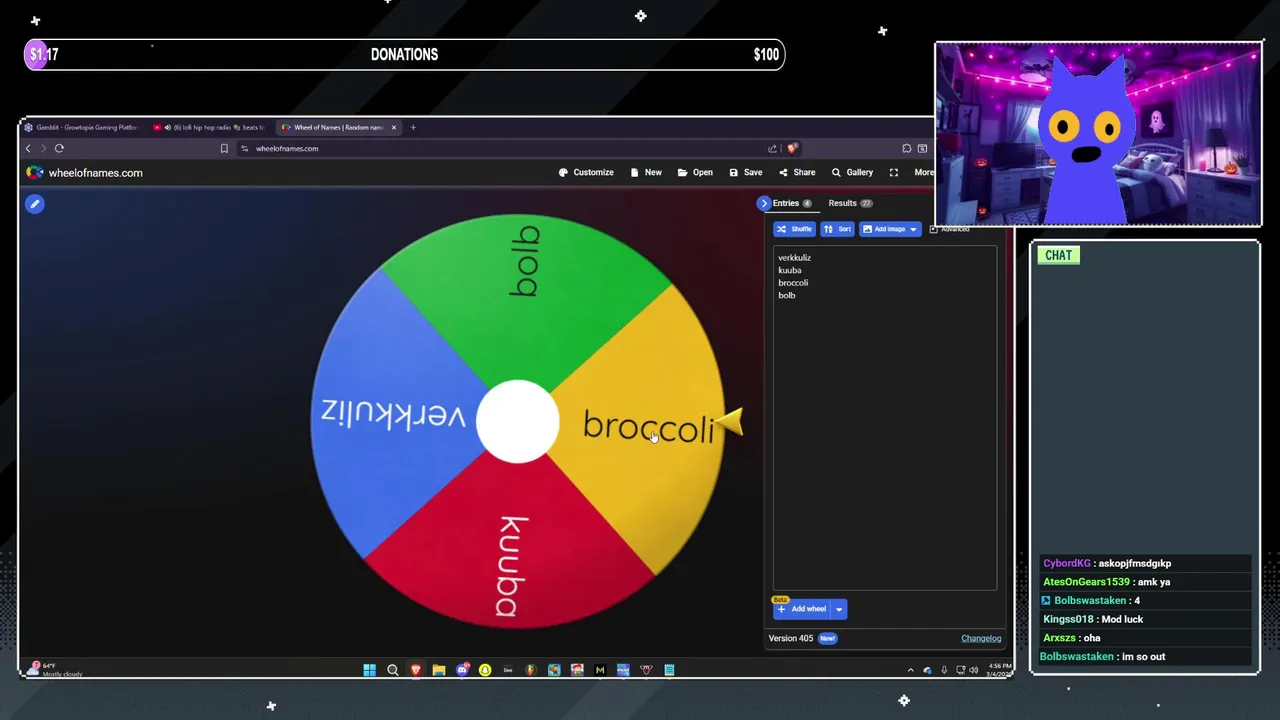Sort the wheel entries
The height and width of the screenshot is (720, 1280).
tap(838, 229)
